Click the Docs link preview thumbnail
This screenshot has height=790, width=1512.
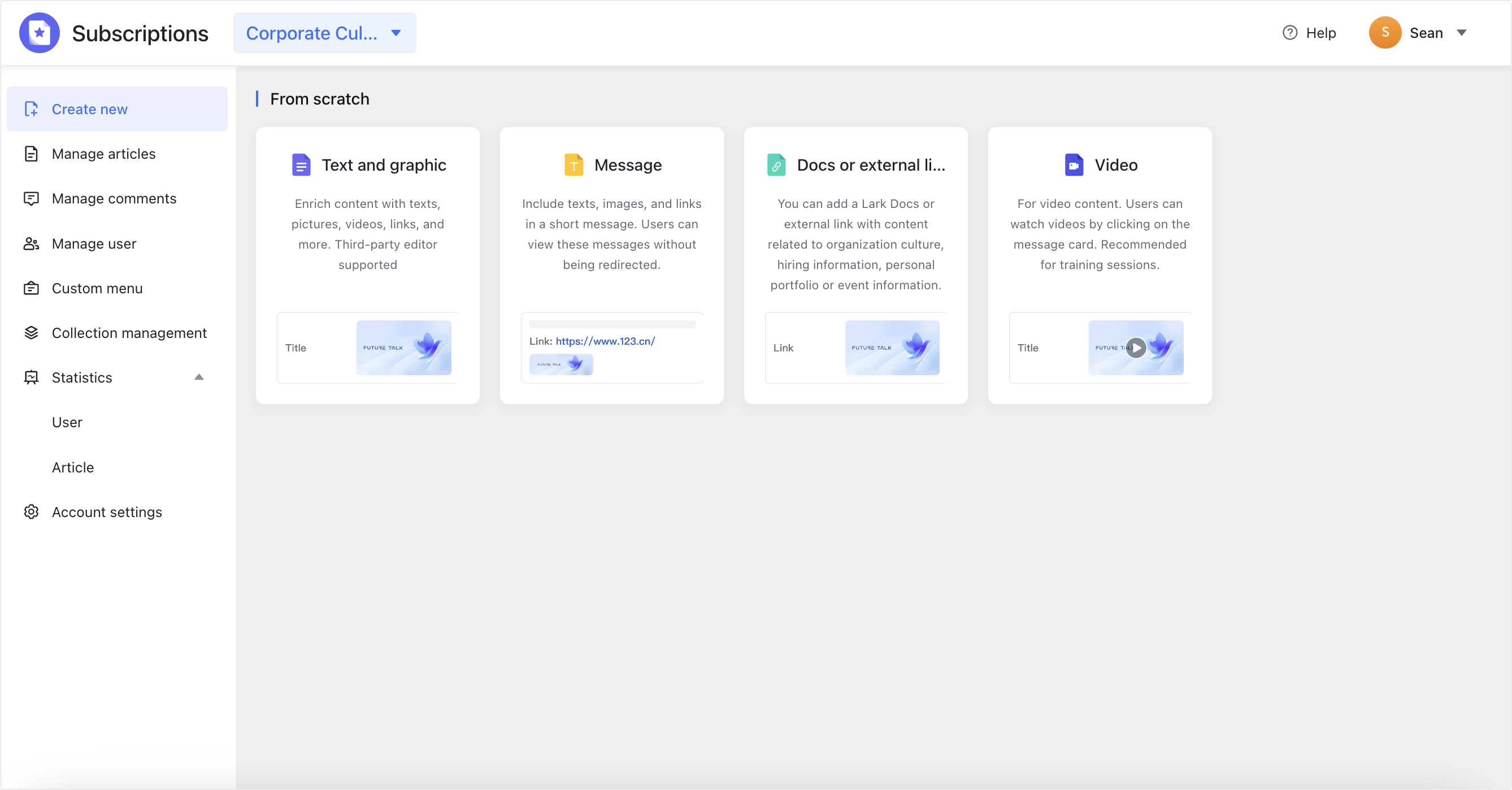tap(892, 348)
